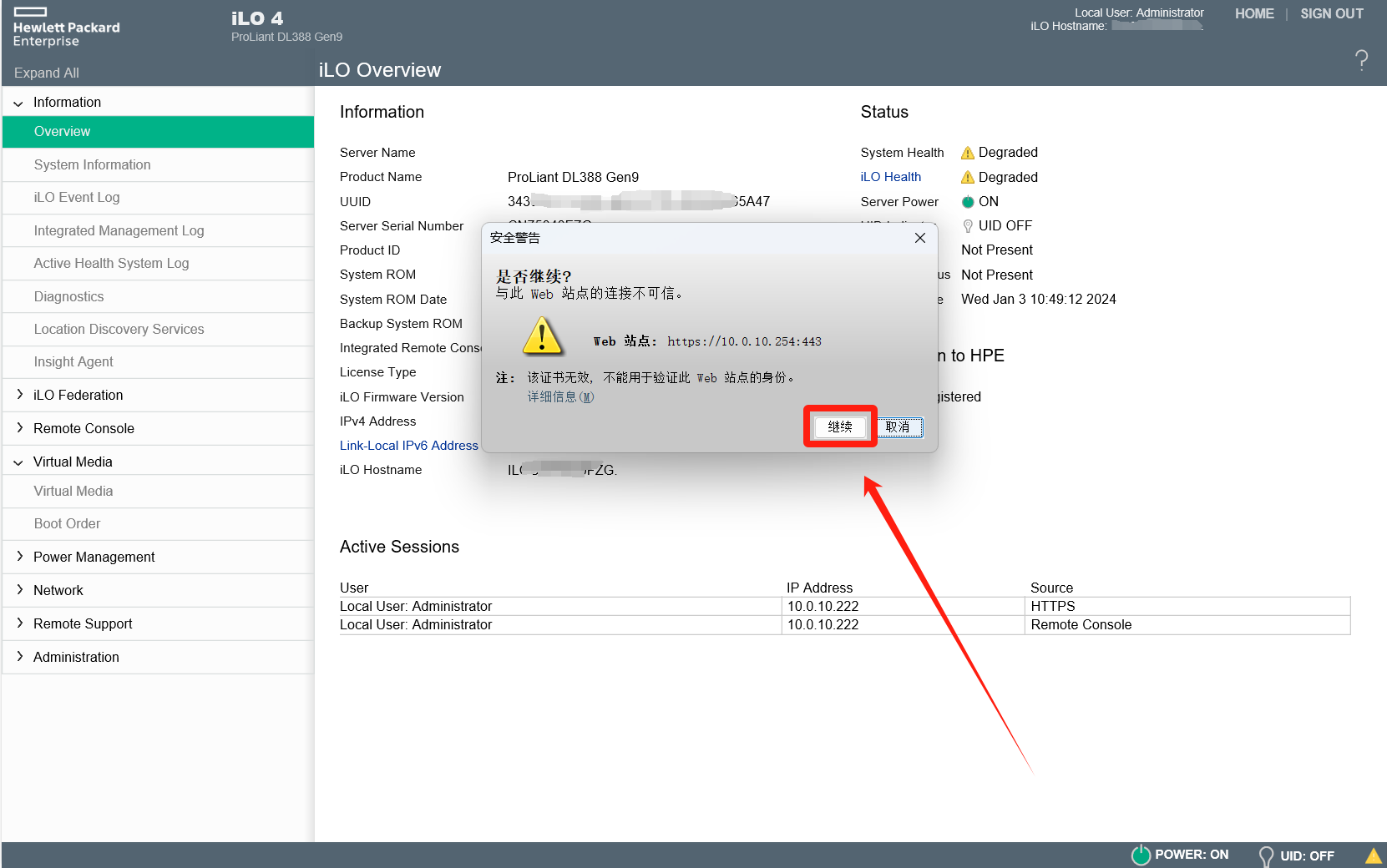
Task: Click the System Health degraded warning icon
Action: [x=968, y=153]
